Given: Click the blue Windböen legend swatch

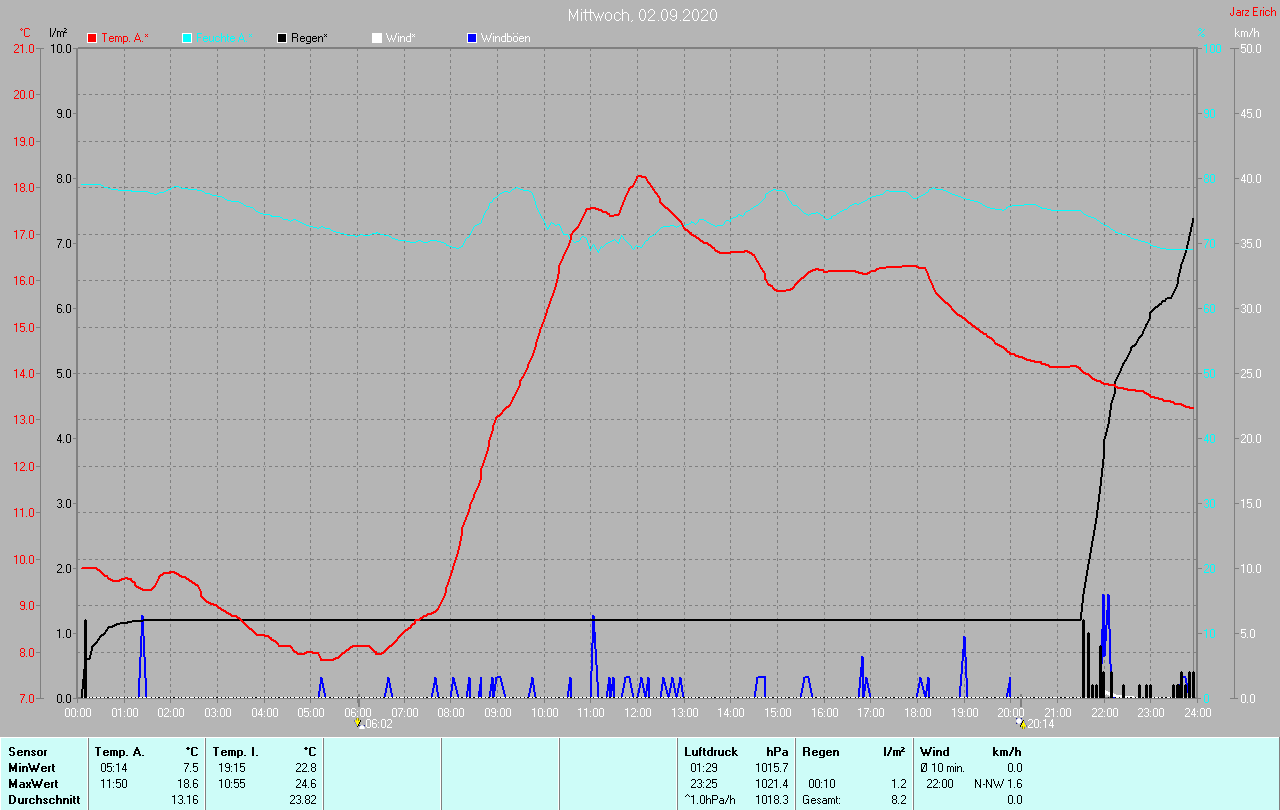Looking at the screenshot, I should click(471, 38).
